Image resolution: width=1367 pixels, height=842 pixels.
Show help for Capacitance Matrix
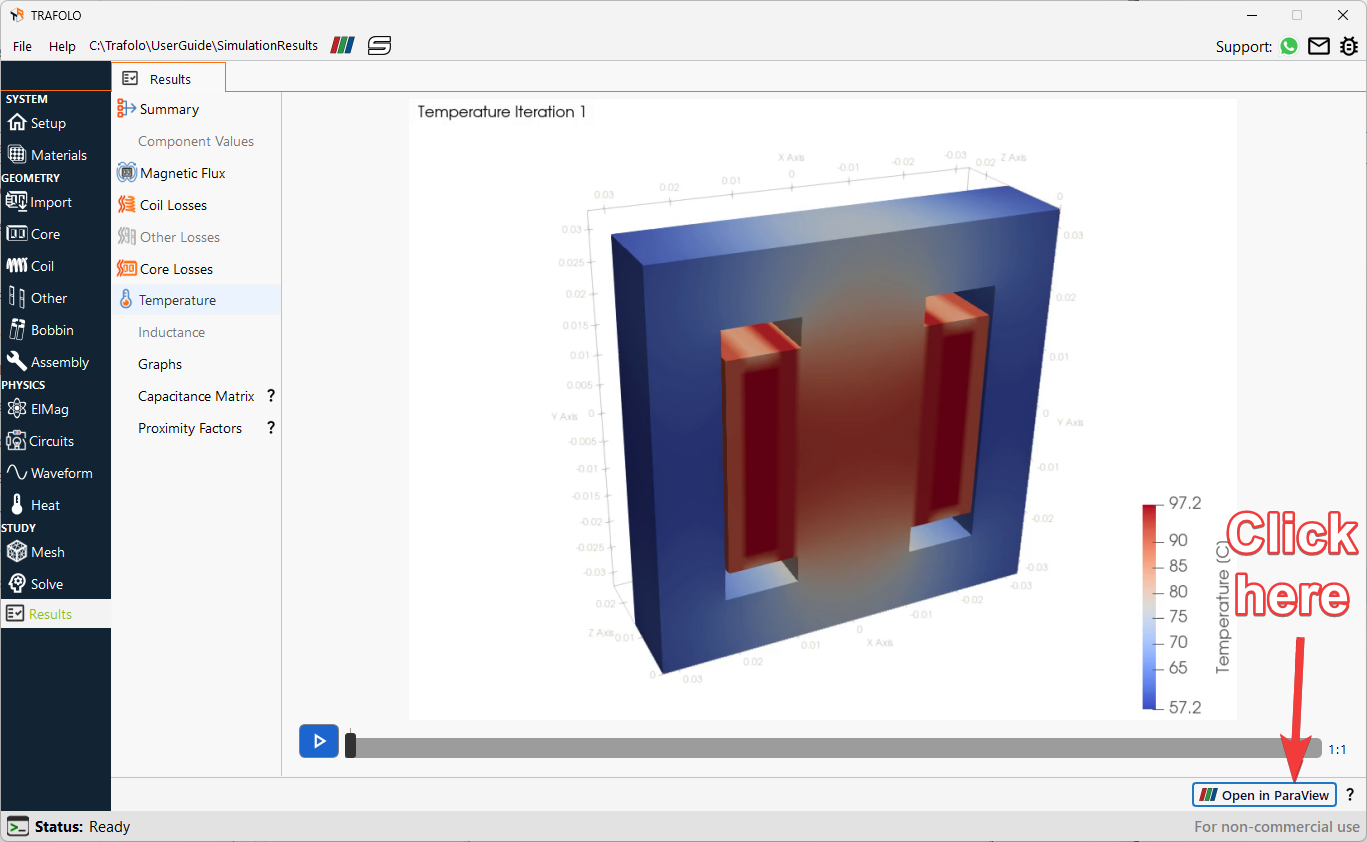[x=271, y=396]
